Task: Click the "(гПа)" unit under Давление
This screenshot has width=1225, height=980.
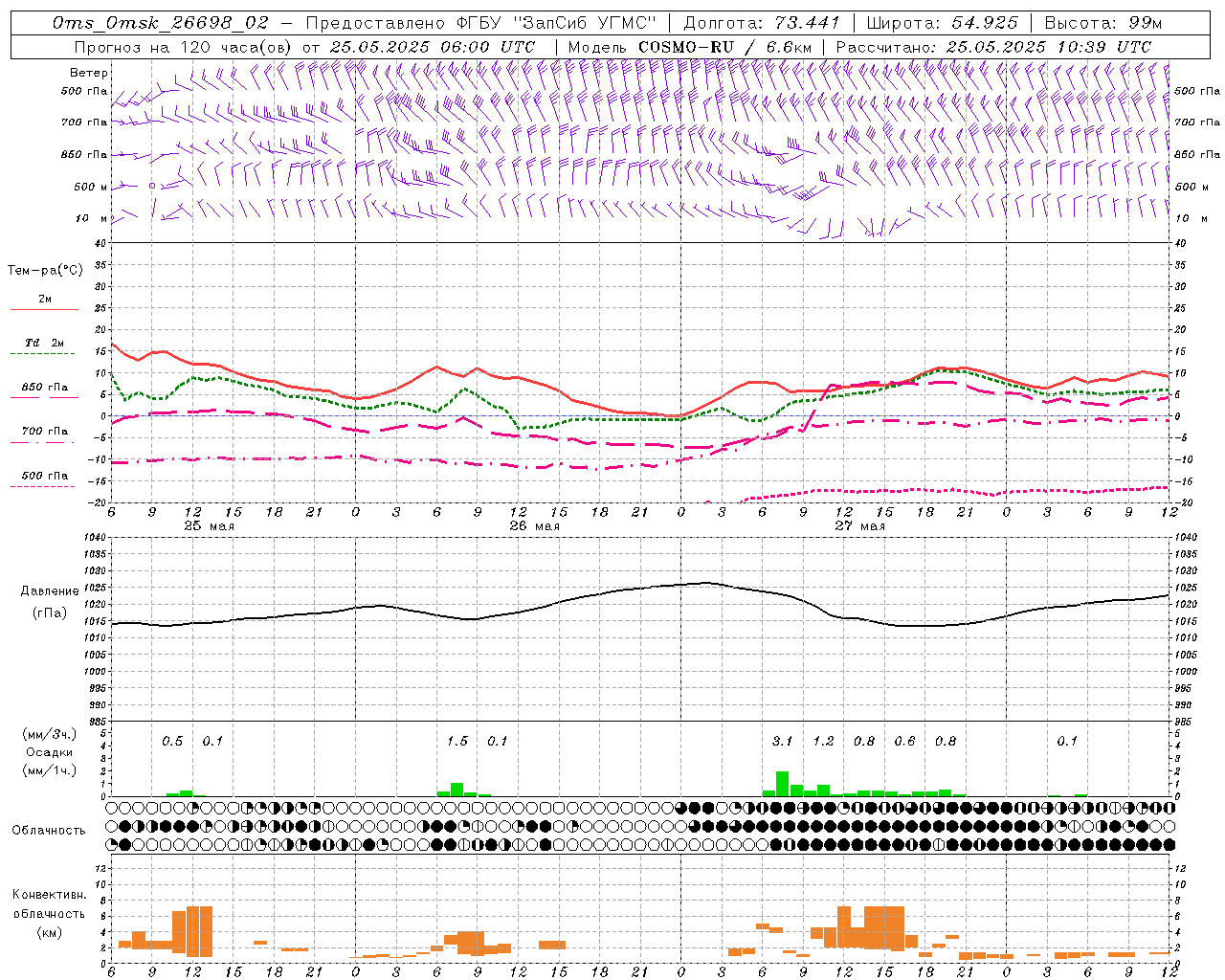Action: (49, 612)
